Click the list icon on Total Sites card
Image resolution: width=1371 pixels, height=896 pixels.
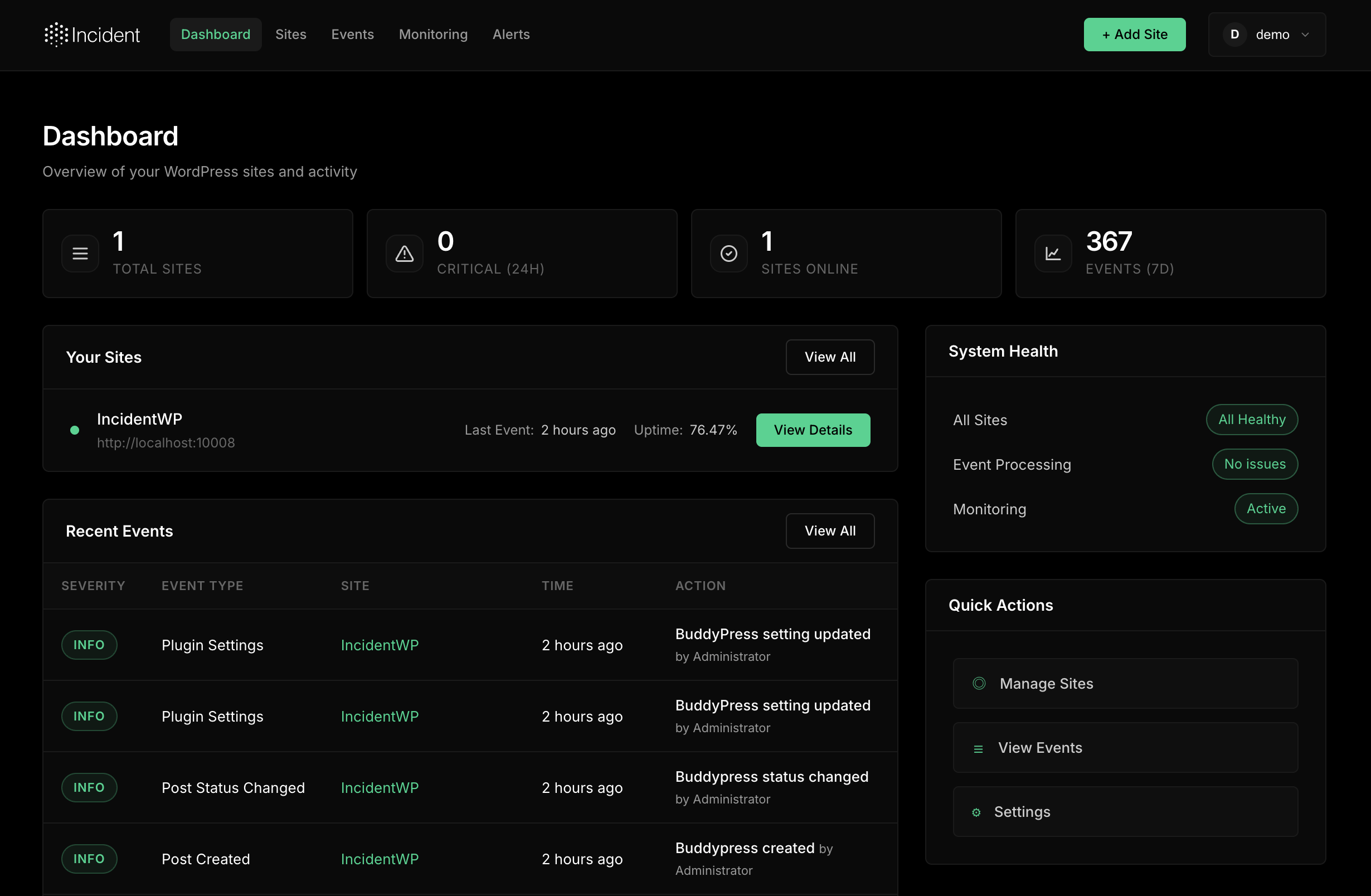coord(80,254)
